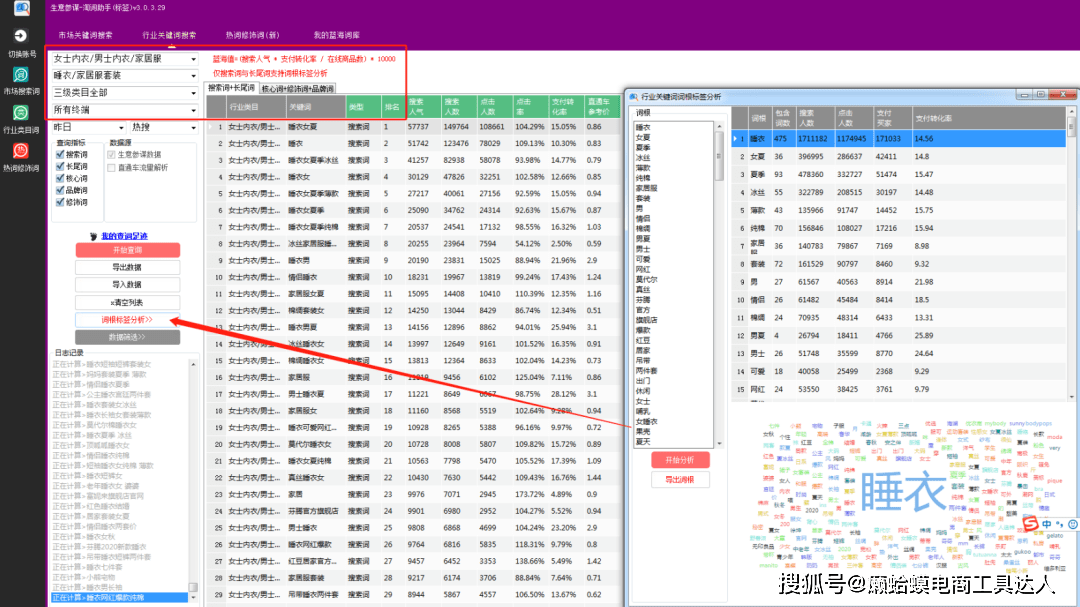Enable the 直通车流量解析 checkbox
This screenshot has height=607, width=1080.
click(112, 167)
